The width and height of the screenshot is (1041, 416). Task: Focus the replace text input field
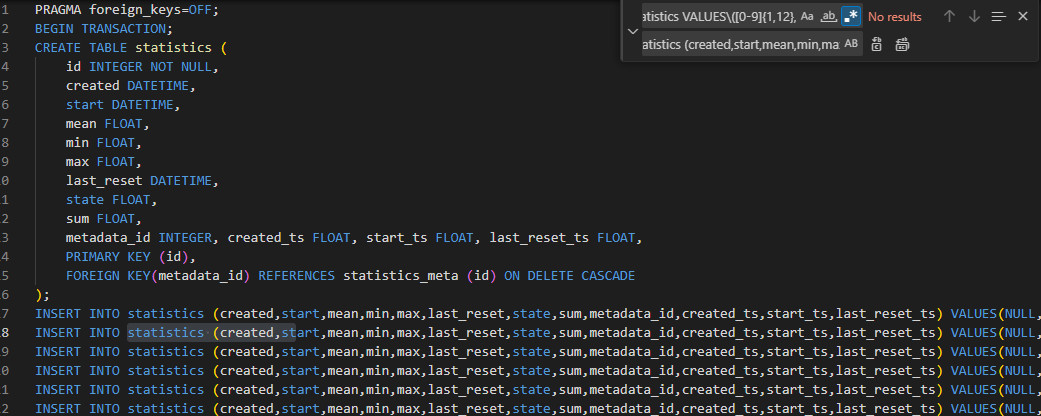pyautogui.click(x=738, y=44)
